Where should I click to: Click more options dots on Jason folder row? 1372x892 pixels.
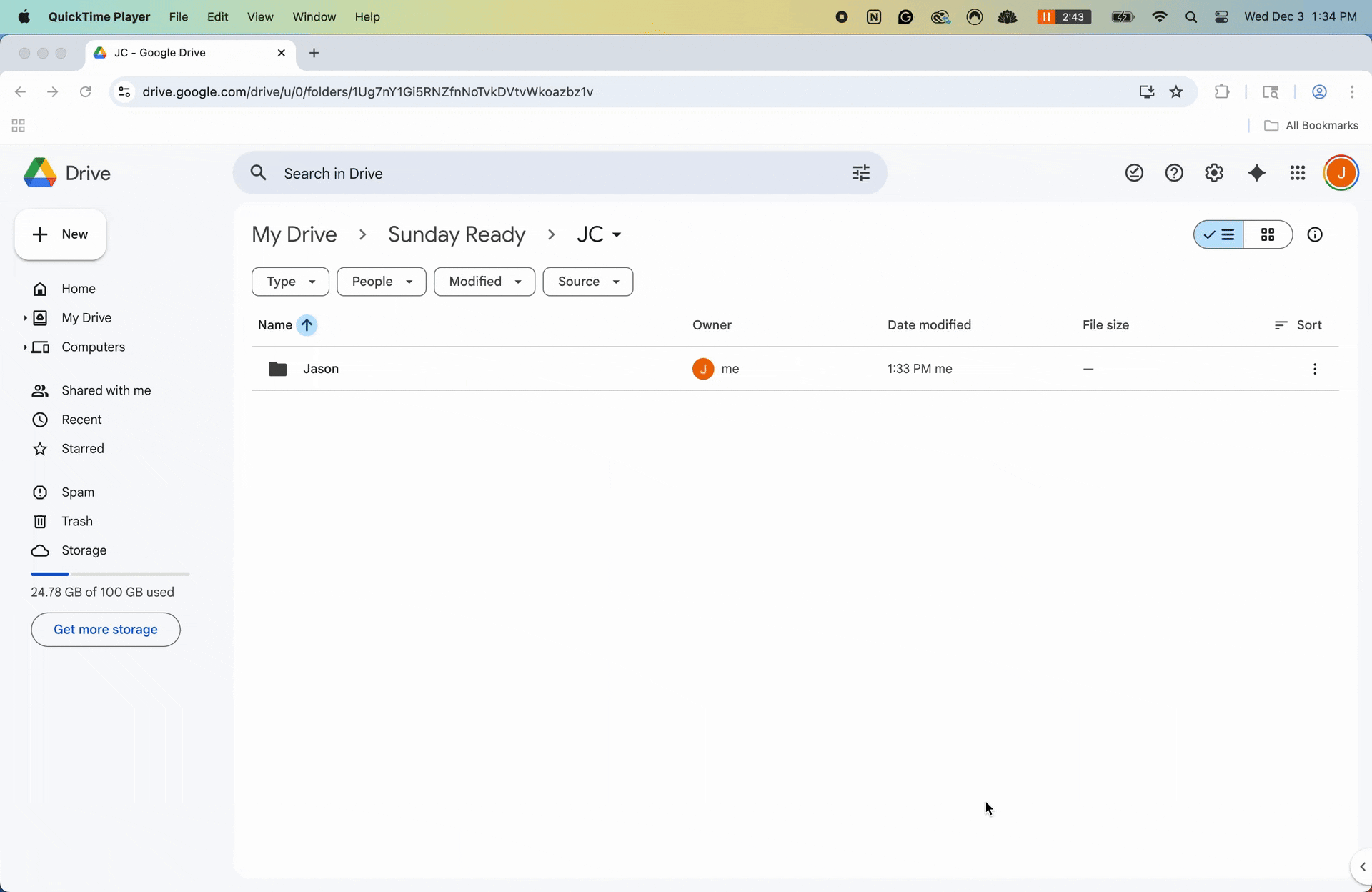[1315, 369]
